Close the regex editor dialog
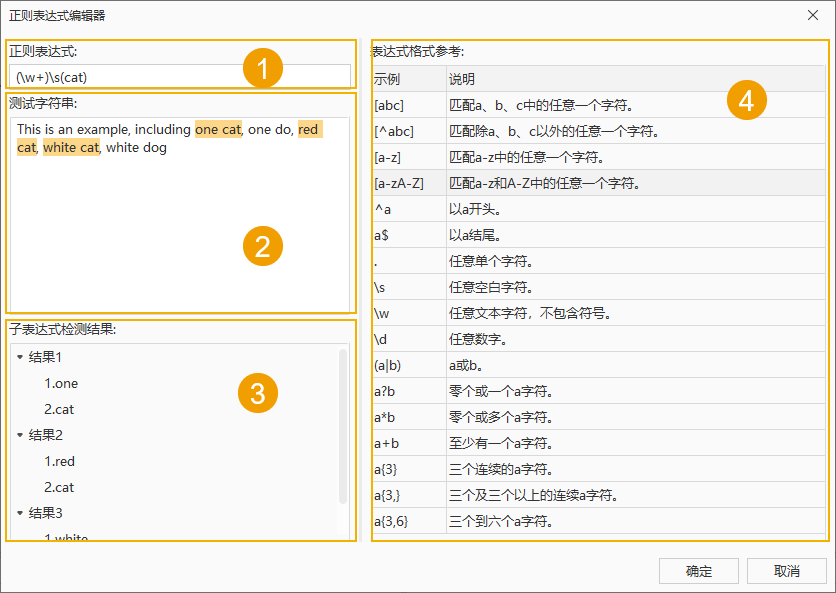 click(x=814, y=15)
